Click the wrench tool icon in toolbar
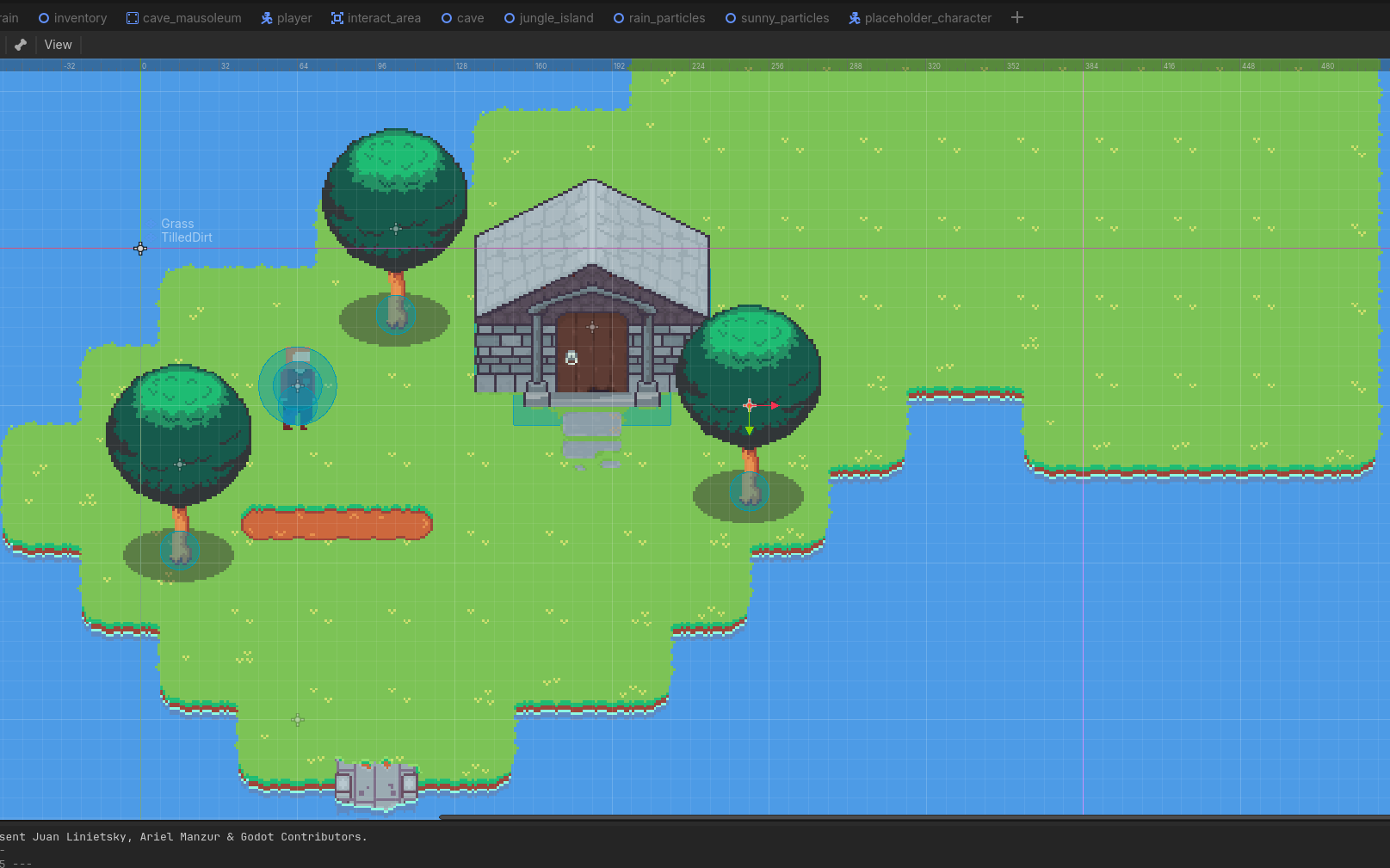The image size is (1390, 868). [21, 45]
